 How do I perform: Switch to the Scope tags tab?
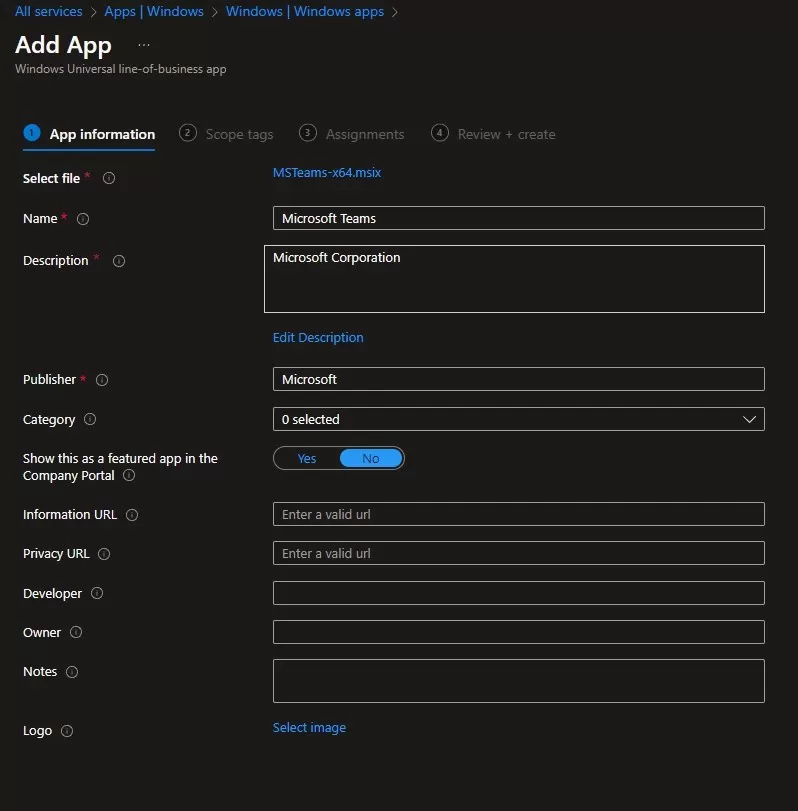pyautogui.click(x=239, y=133)
